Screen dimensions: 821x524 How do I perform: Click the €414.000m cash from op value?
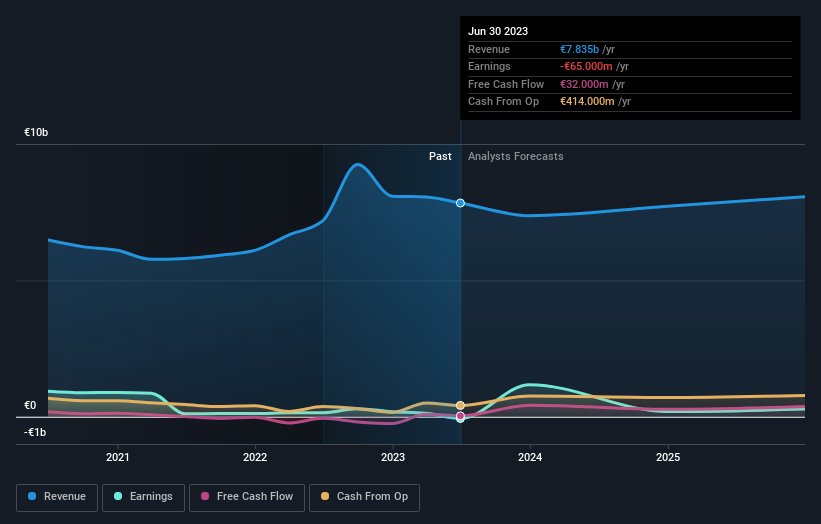(x=587, y=102)
